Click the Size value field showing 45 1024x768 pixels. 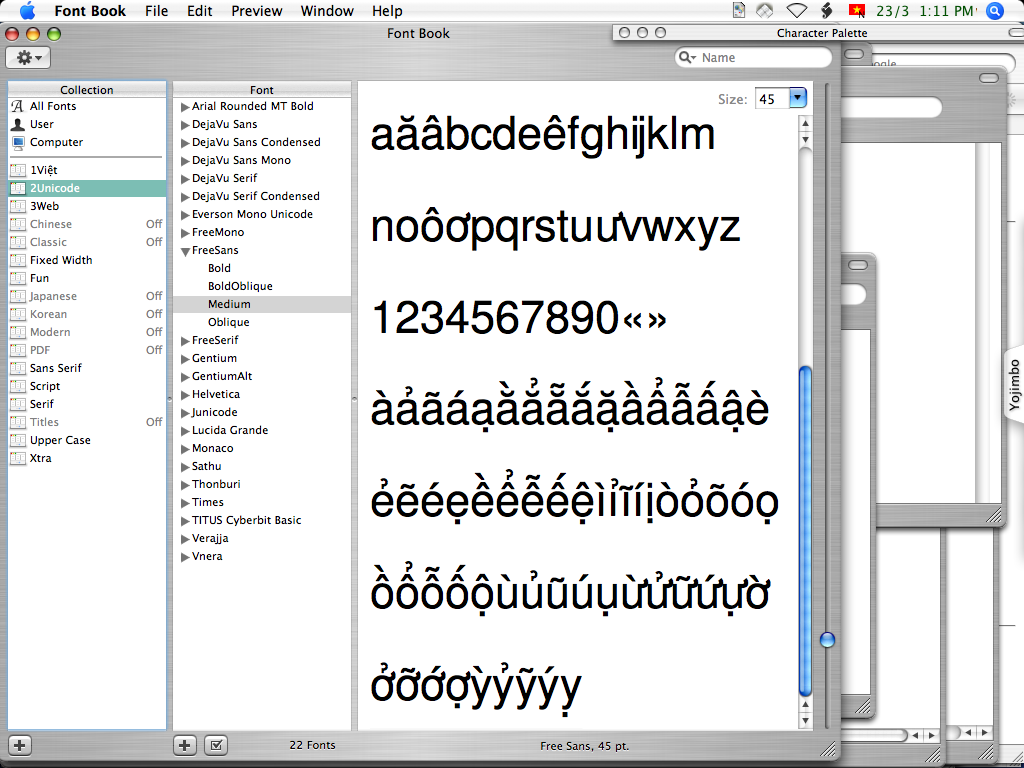772,99
